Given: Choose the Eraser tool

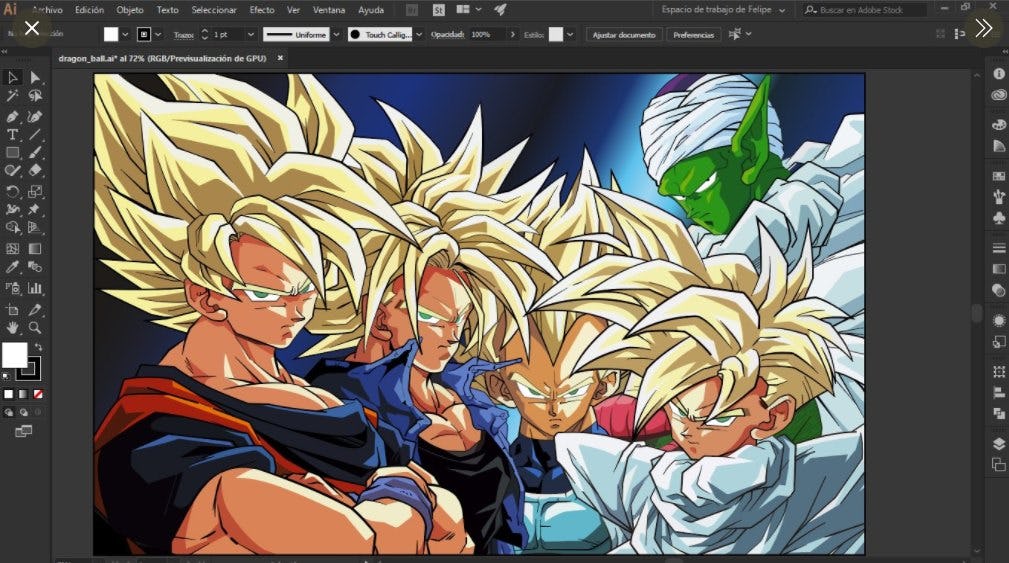Looking at the screenshot, I should pos(35,171).
